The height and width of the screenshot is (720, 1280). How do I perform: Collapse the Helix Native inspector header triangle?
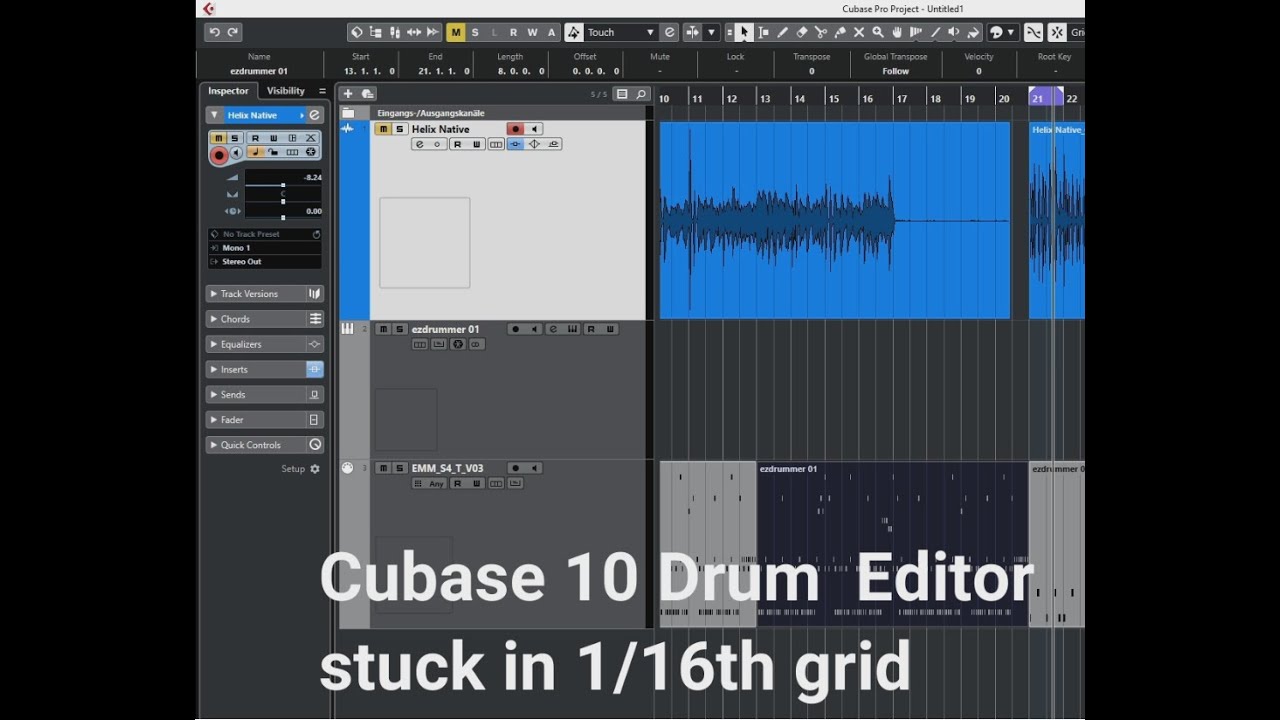(214, 115)
